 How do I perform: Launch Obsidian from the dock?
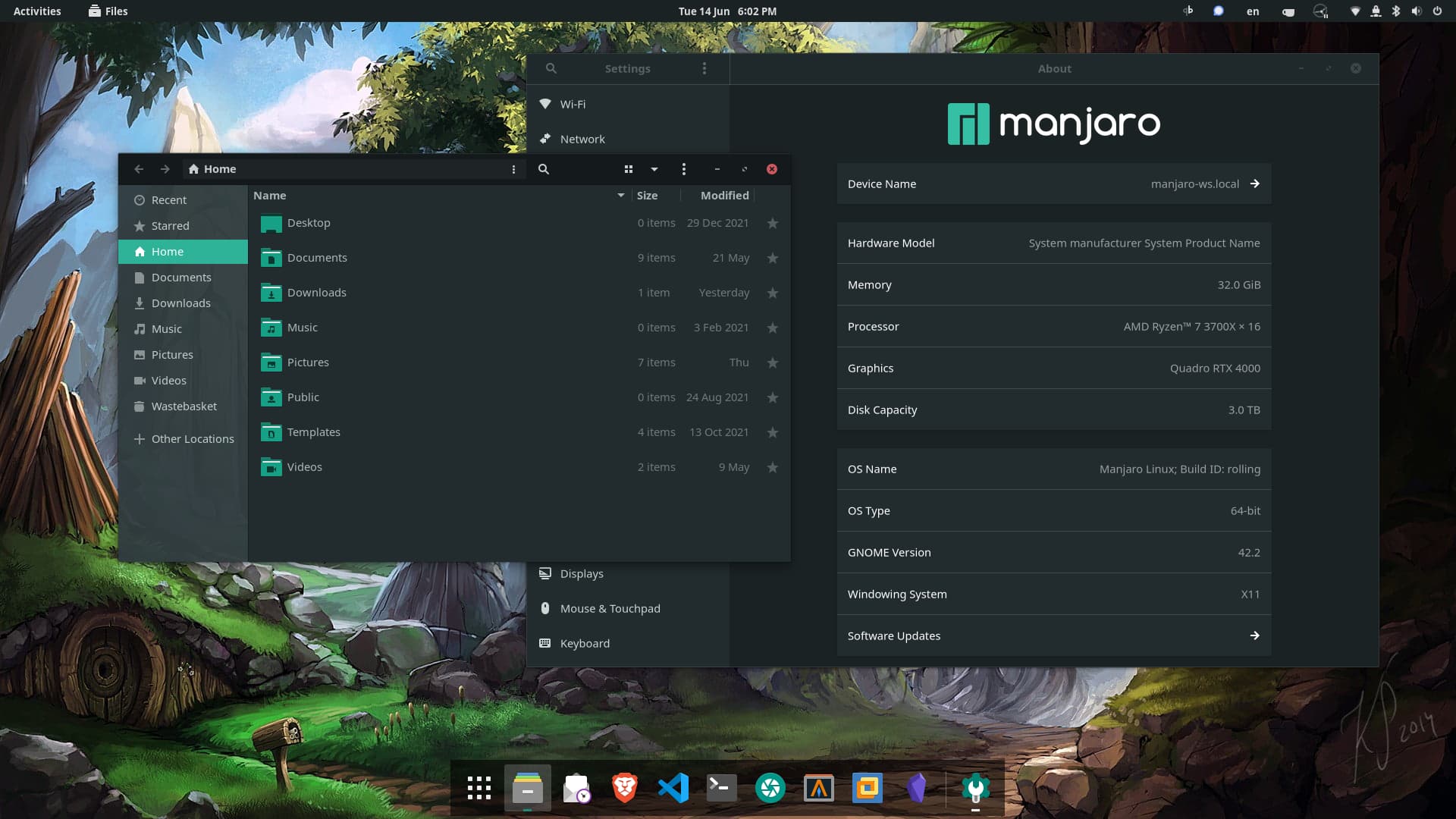(916, 788)
